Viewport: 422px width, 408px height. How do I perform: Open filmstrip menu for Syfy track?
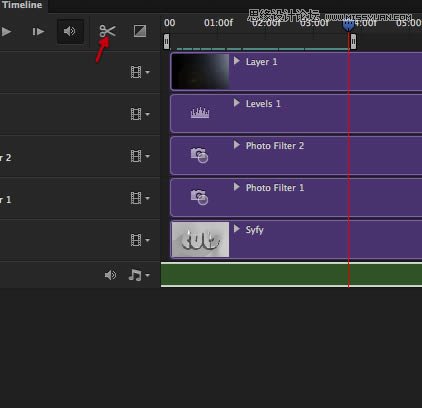coord(140,240)
